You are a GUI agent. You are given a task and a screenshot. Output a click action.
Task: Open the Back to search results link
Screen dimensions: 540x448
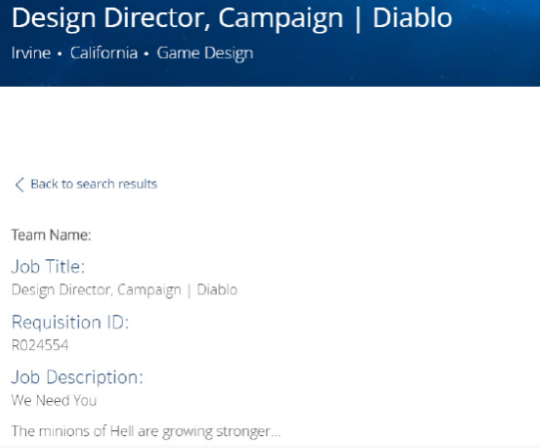(94, 184)
